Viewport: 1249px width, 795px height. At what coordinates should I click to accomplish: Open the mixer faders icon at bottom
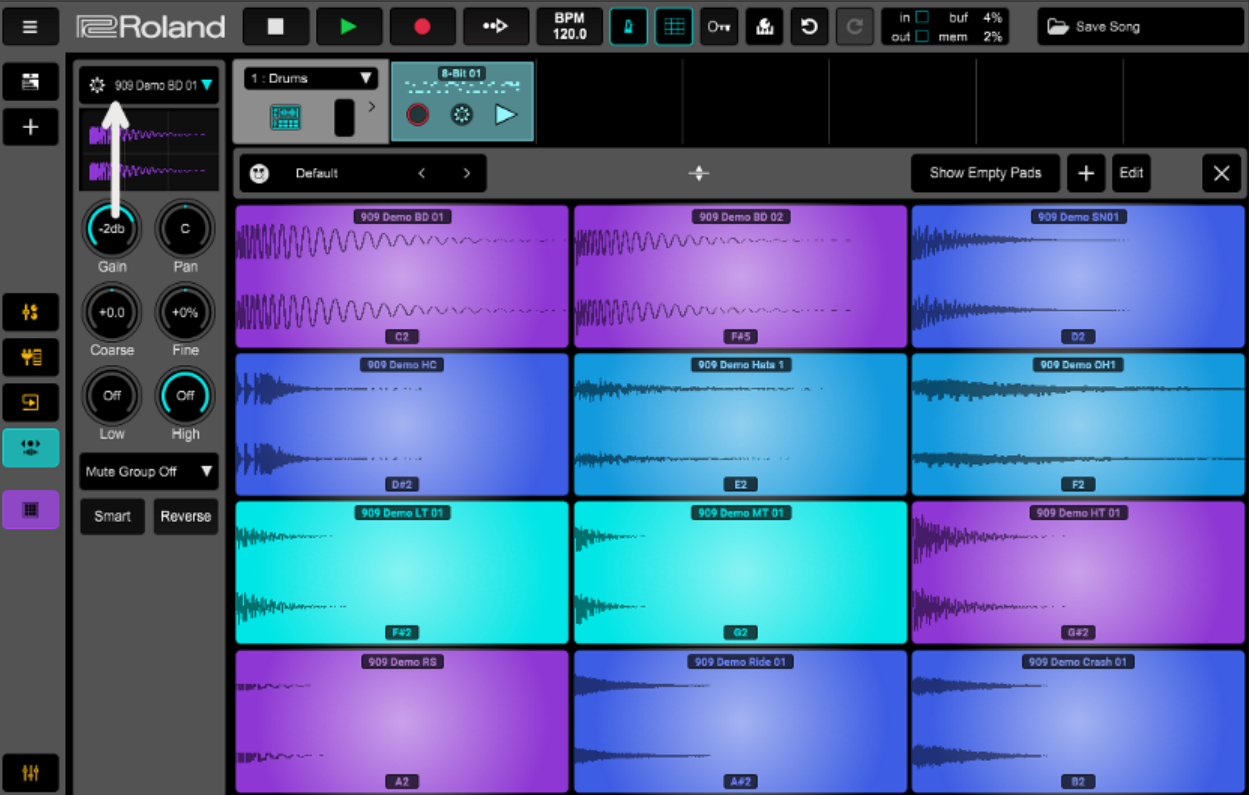pos(30,773)
